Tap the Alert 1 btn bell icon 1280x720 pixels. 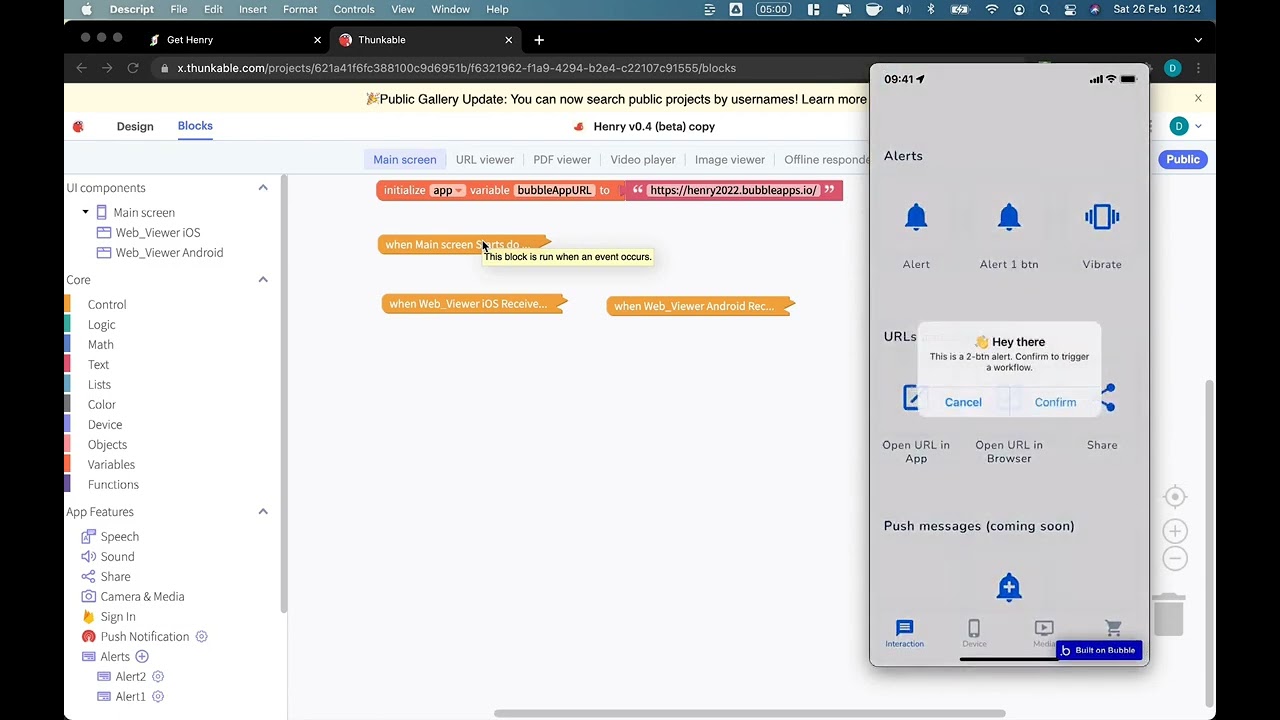click(1009, 217)
